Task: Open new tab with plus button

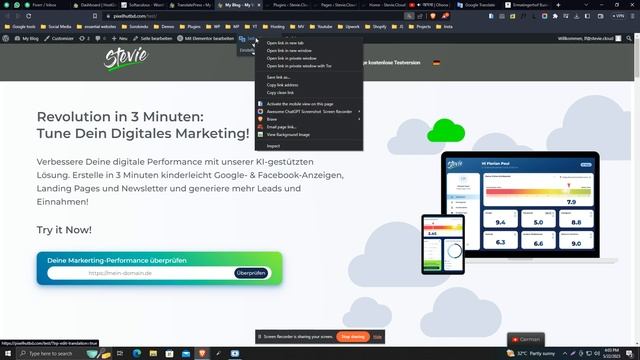Action: (x=558, y=5)
